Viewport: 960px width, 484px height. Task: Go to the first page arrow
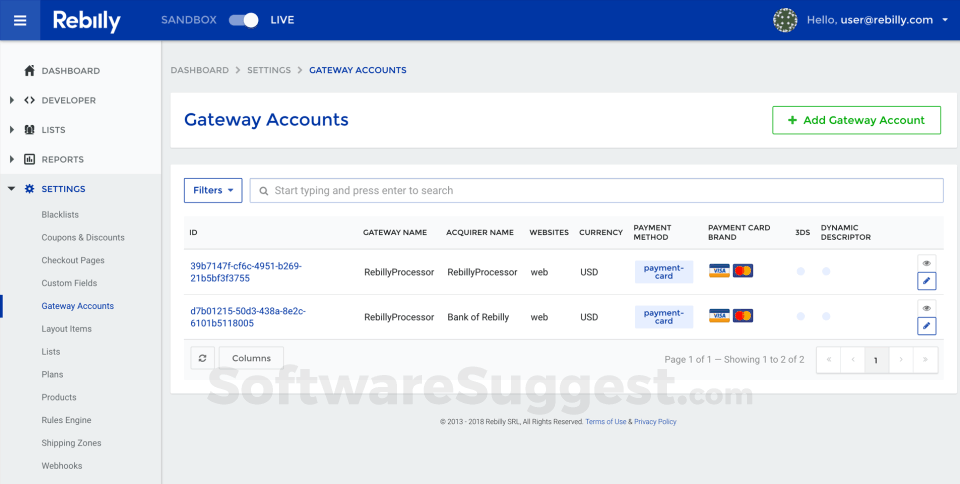(x=829, y=359)
